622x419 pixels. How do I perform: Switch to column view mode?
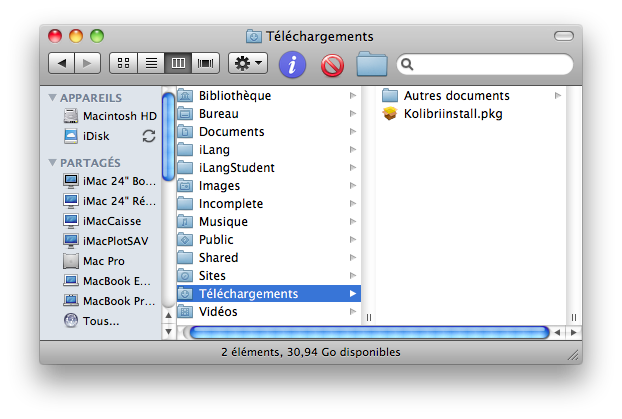pyautogui.click(x=178, y=63)
